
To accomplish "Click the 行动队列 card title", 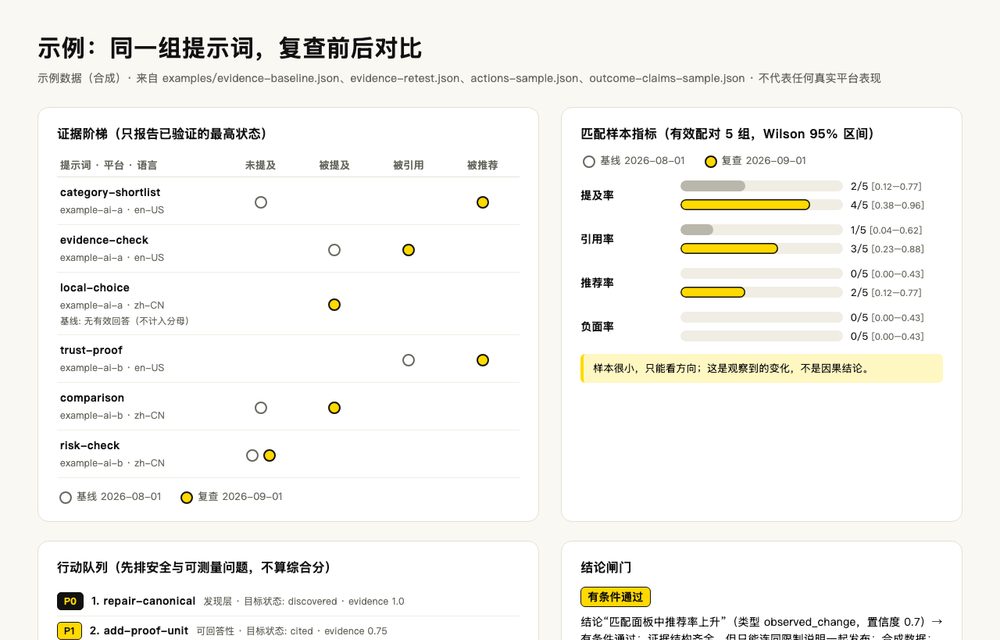I will pos(194,567).
